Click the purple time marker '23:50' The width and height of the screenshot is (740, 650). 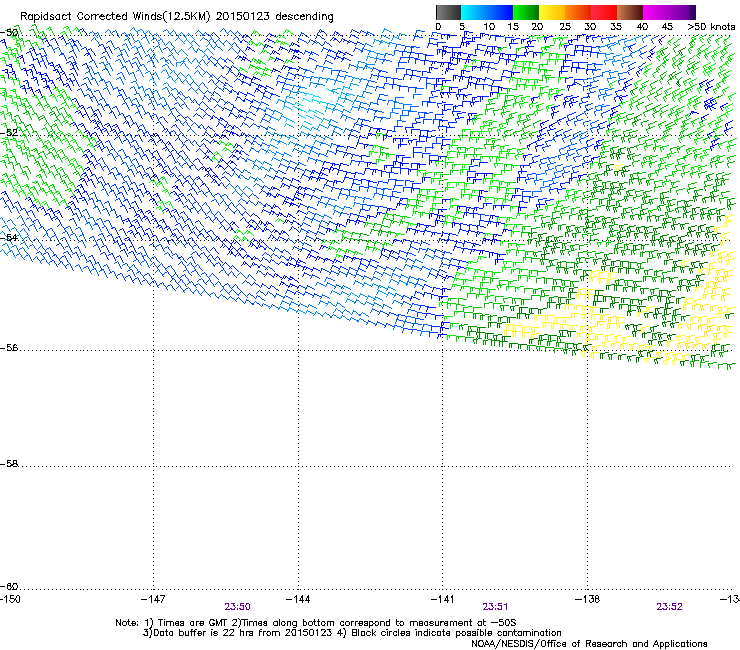237,607
